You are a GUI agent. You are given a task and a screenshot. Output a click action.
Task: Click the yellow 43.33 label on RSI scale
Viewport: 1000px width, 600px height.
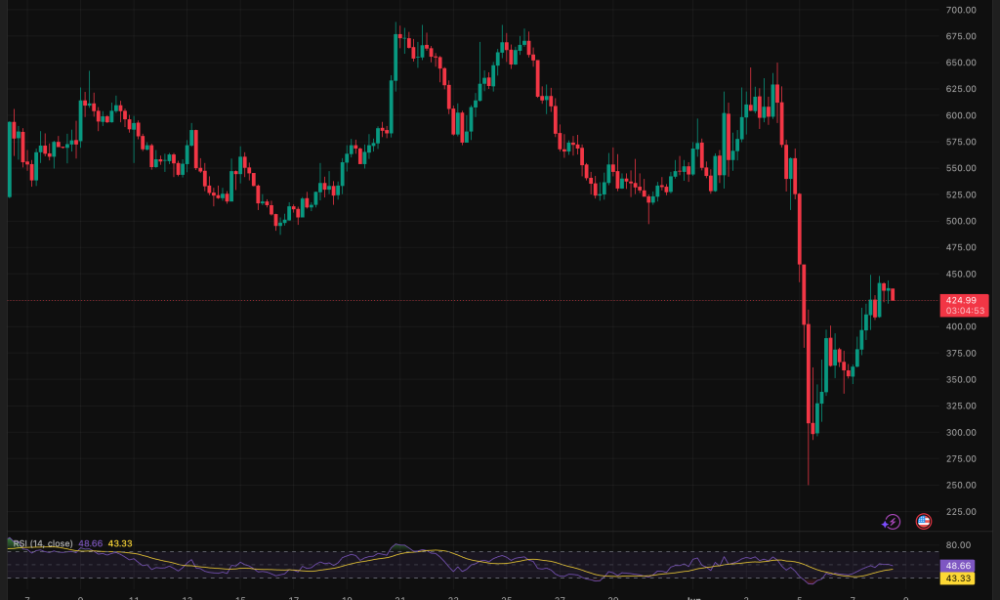click(x=958, y=578)
